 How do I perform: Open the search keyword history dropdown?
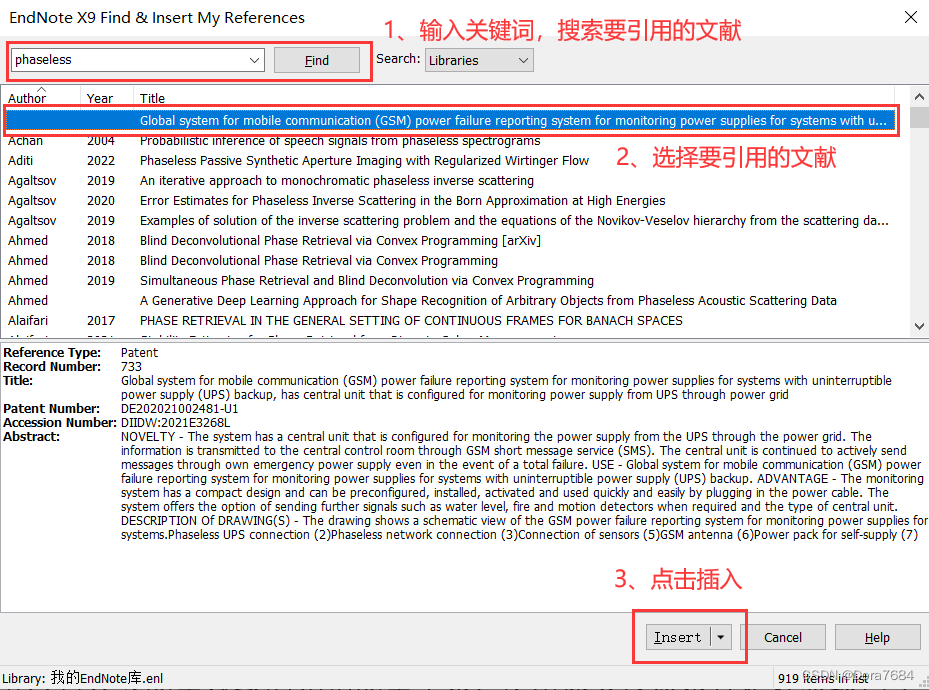[256, 59]
